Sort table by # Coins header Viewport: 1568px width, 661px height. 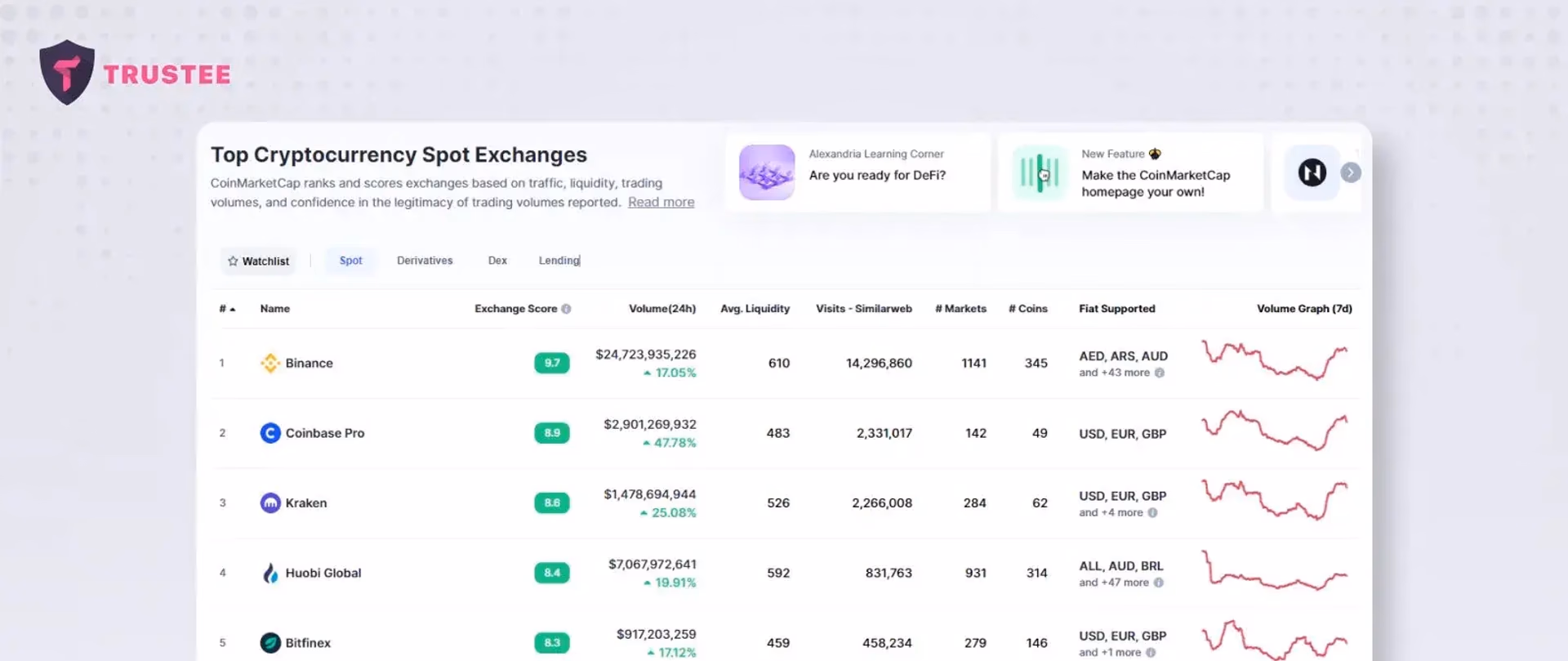tap(1027, 309)
